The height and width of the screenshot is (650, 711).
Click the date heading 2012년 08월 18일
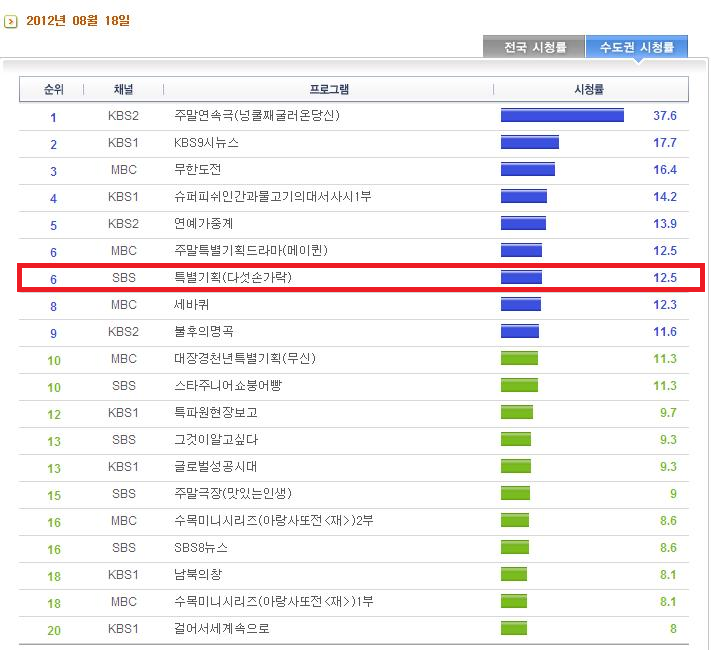click(78, 21)
